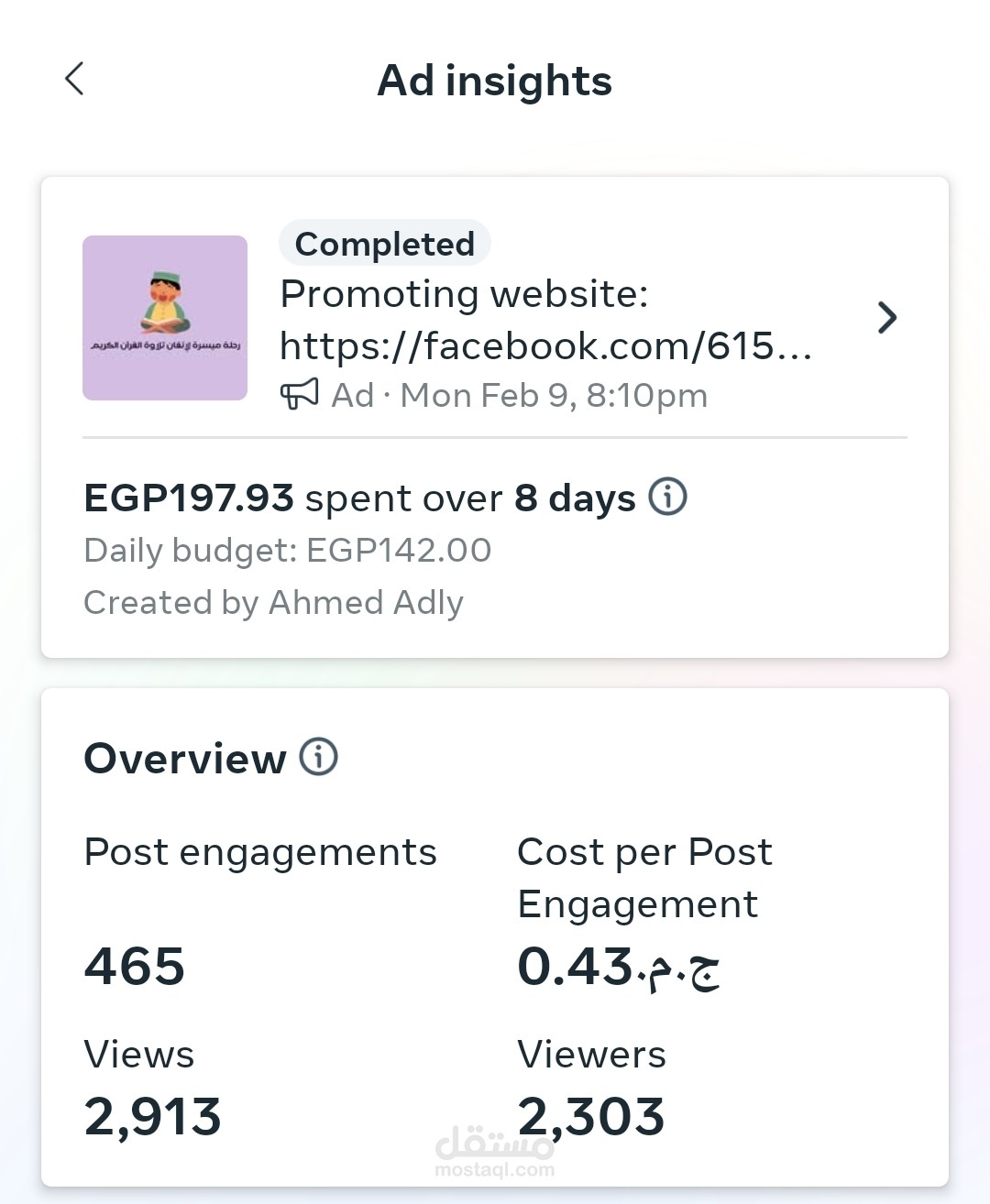Tap the EGP197.93 spent amount
This screenshot has height=1204, width=990.
tap(189, 498)
